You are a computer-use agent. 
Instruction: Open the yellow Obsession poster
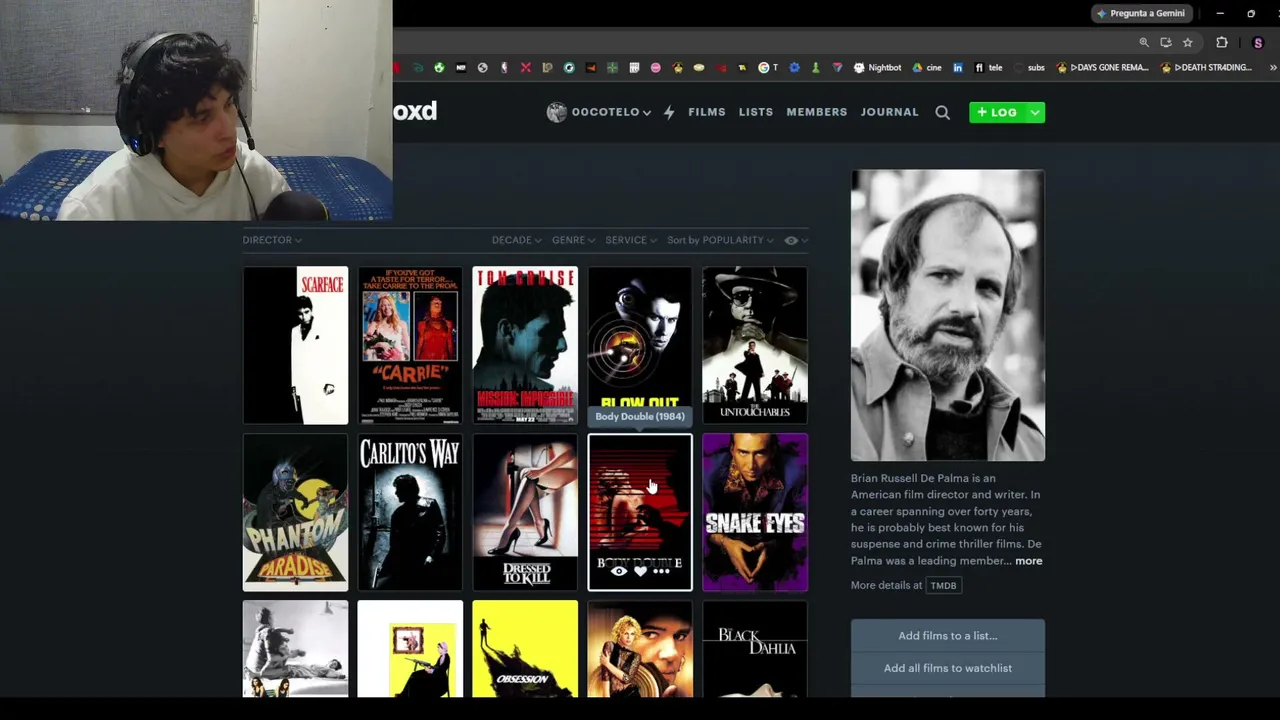tap(525, 649)
